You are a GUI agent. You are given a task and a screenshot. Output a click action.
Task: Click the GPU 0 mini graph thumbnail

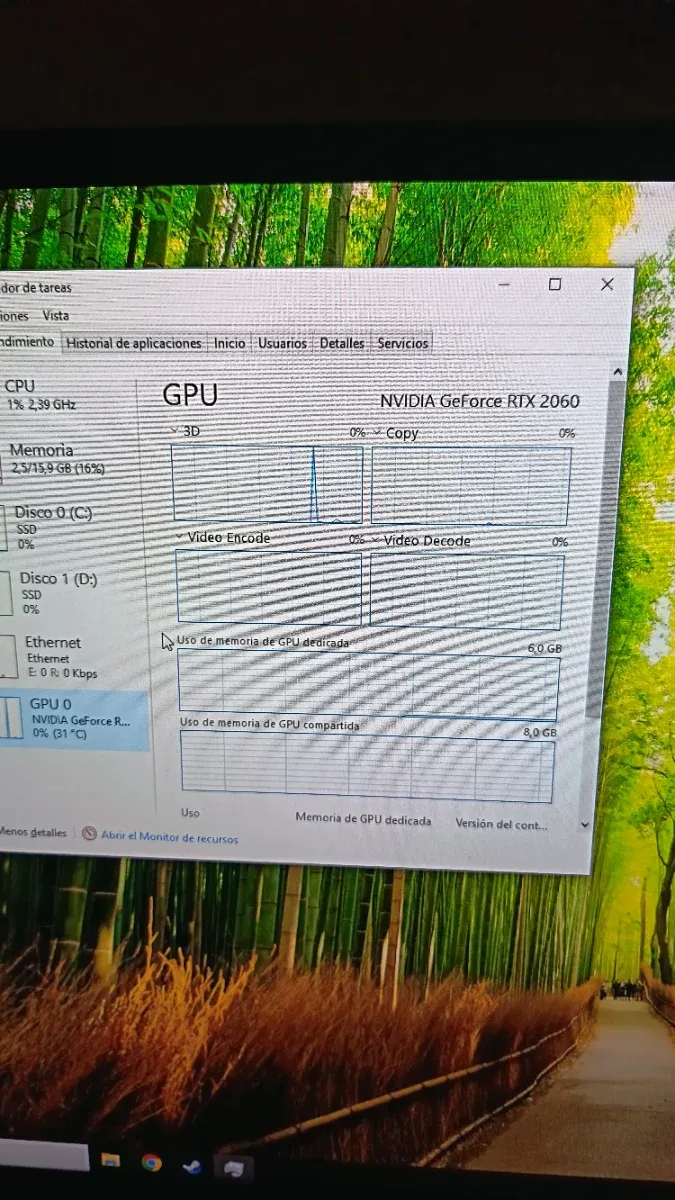pos(11,720)
